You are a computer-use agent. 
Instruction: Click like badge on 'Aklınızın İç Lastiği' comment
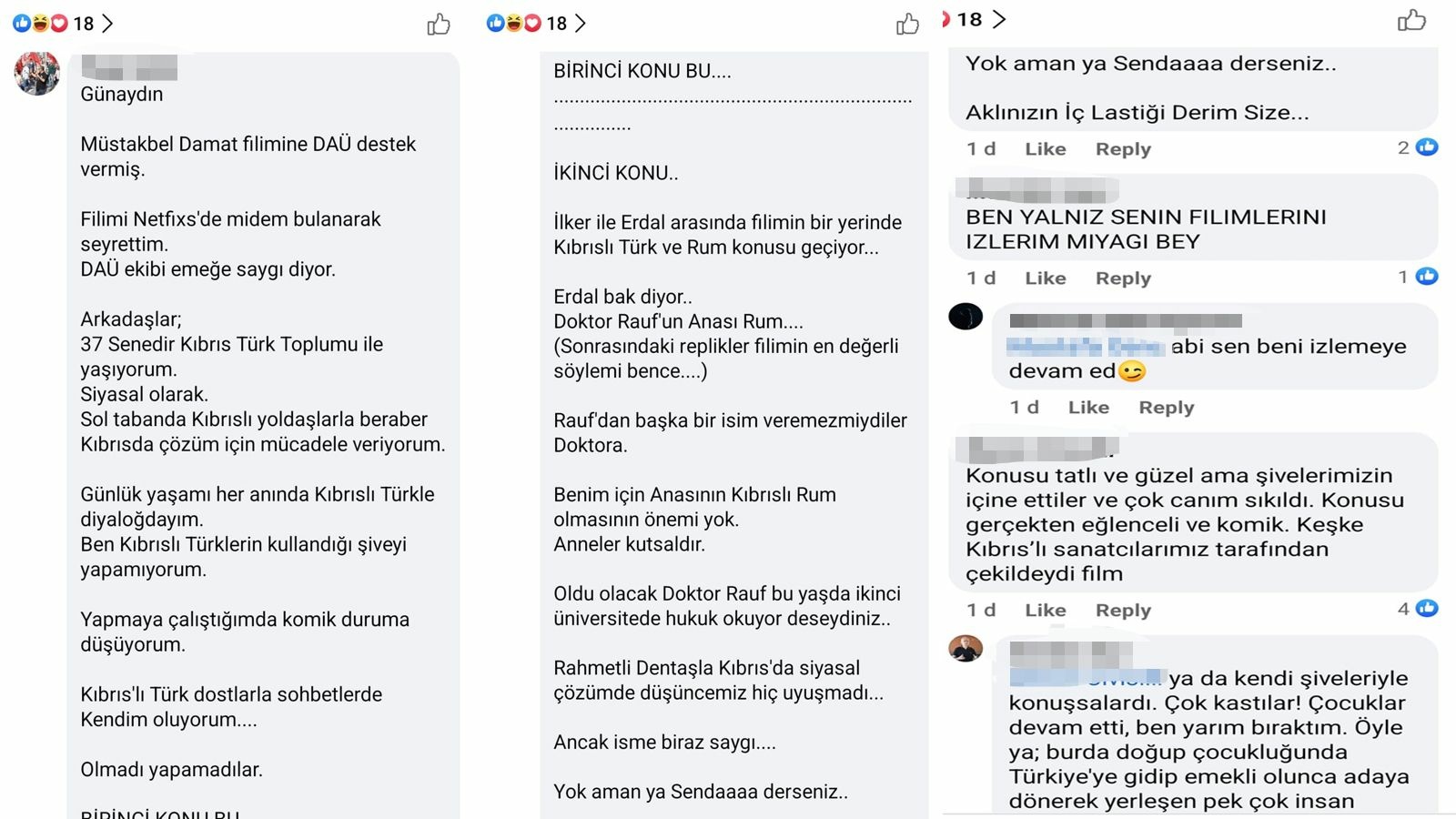(x=1427, y=147)
